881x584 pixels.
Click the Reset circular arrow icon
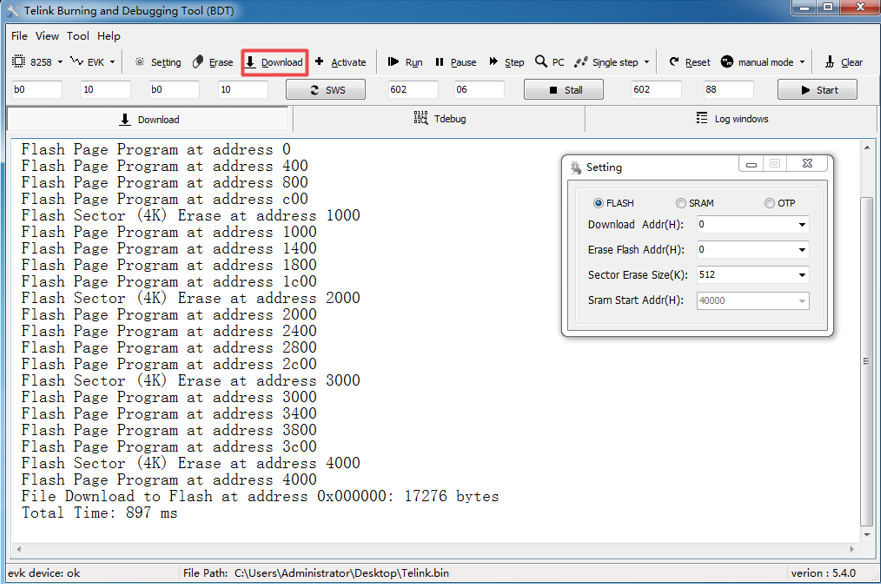coord(674,61)
